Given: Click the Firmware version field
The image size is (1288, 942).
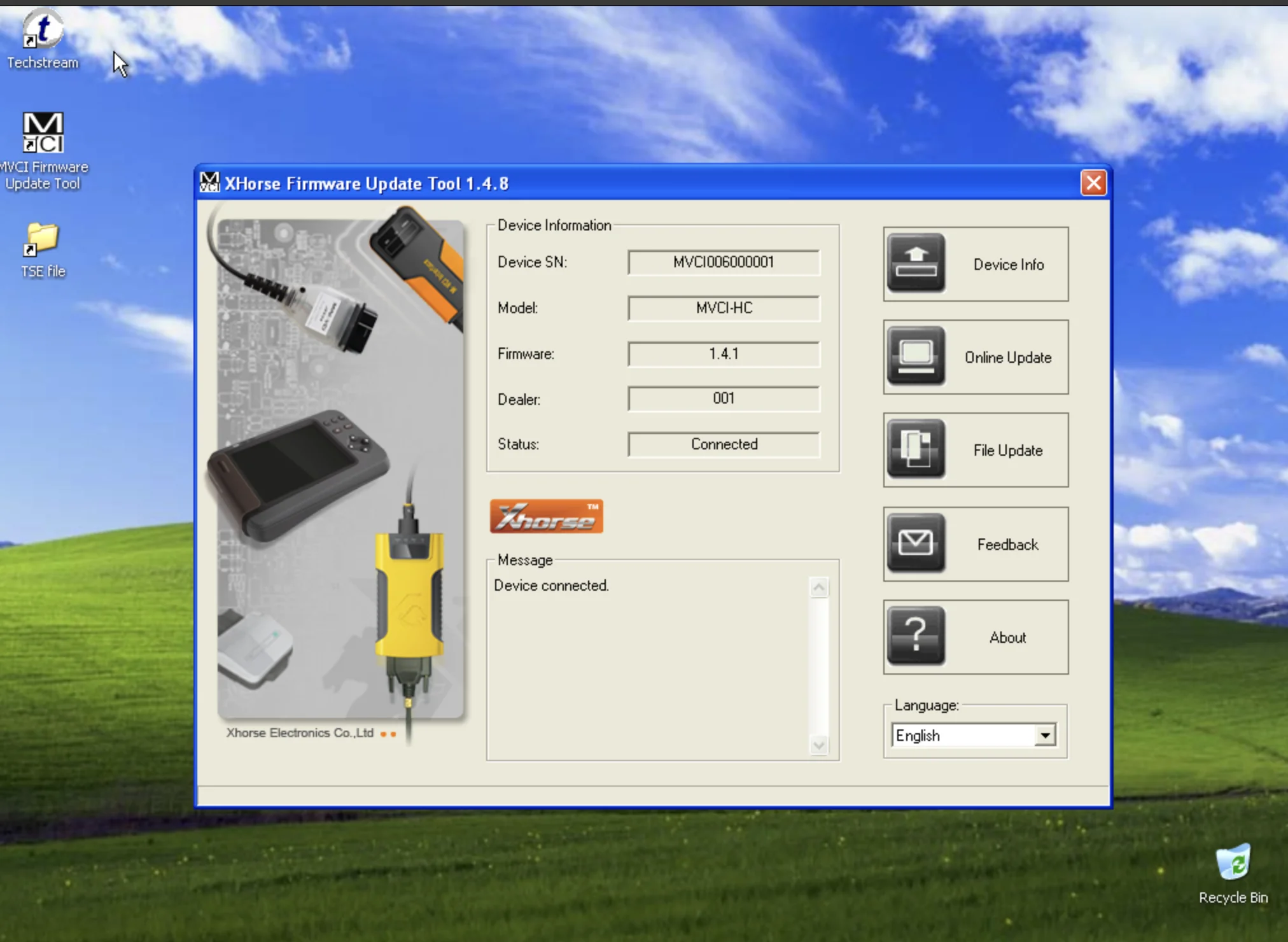Looking at the screenshot, I should coord(724,354).
